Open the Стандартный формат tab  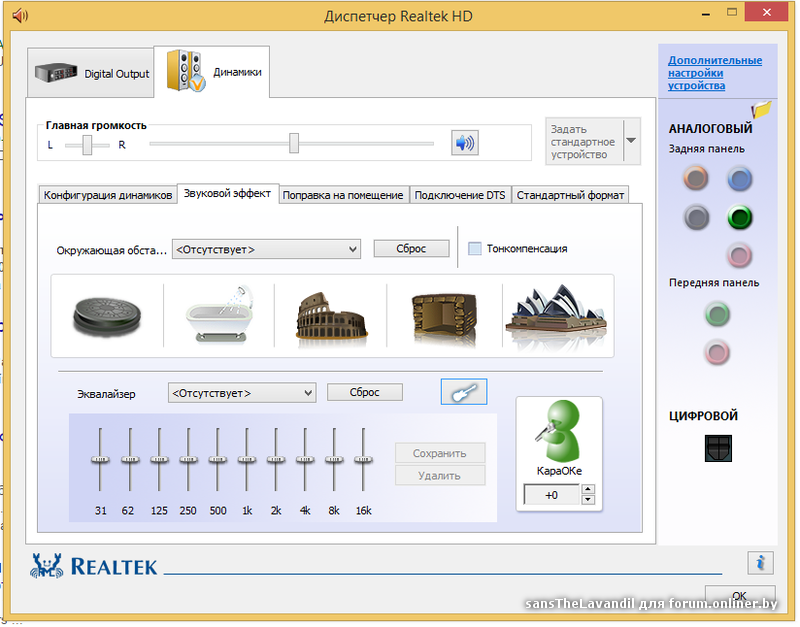(x=571, y=196)
